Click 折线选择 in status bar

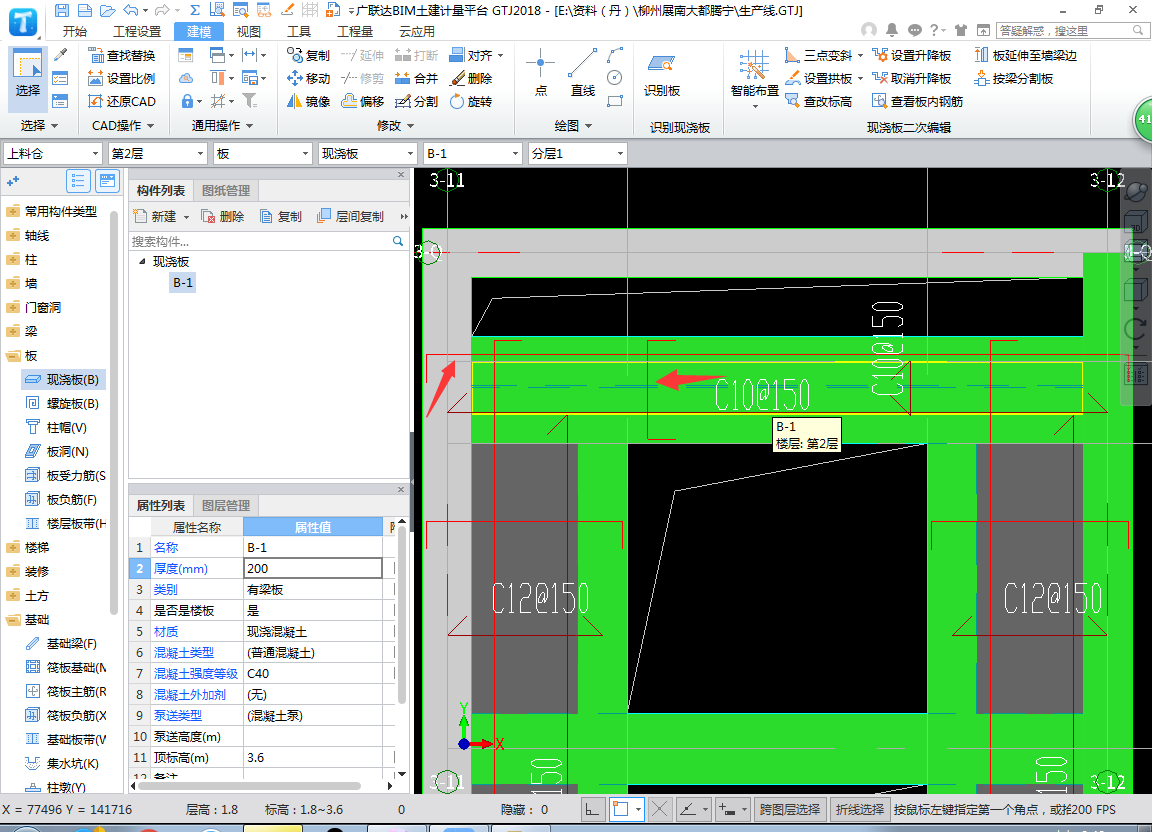[860, 809]
